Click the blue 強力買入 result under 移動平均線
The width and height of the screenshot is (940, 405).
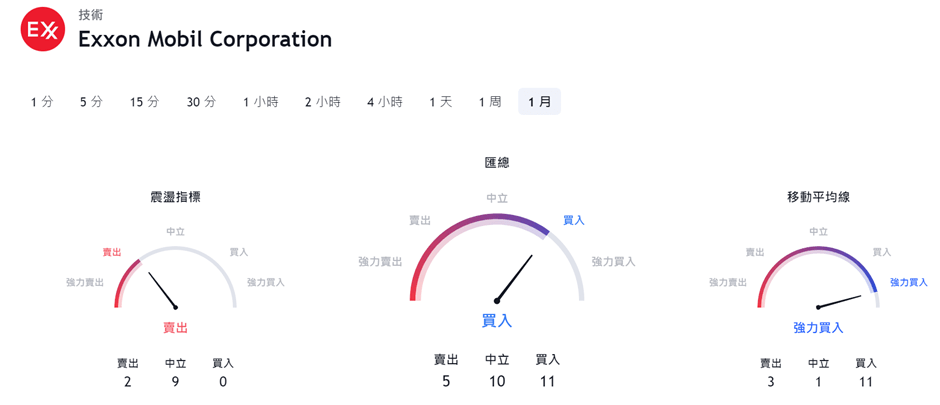(x=818, y=328)
